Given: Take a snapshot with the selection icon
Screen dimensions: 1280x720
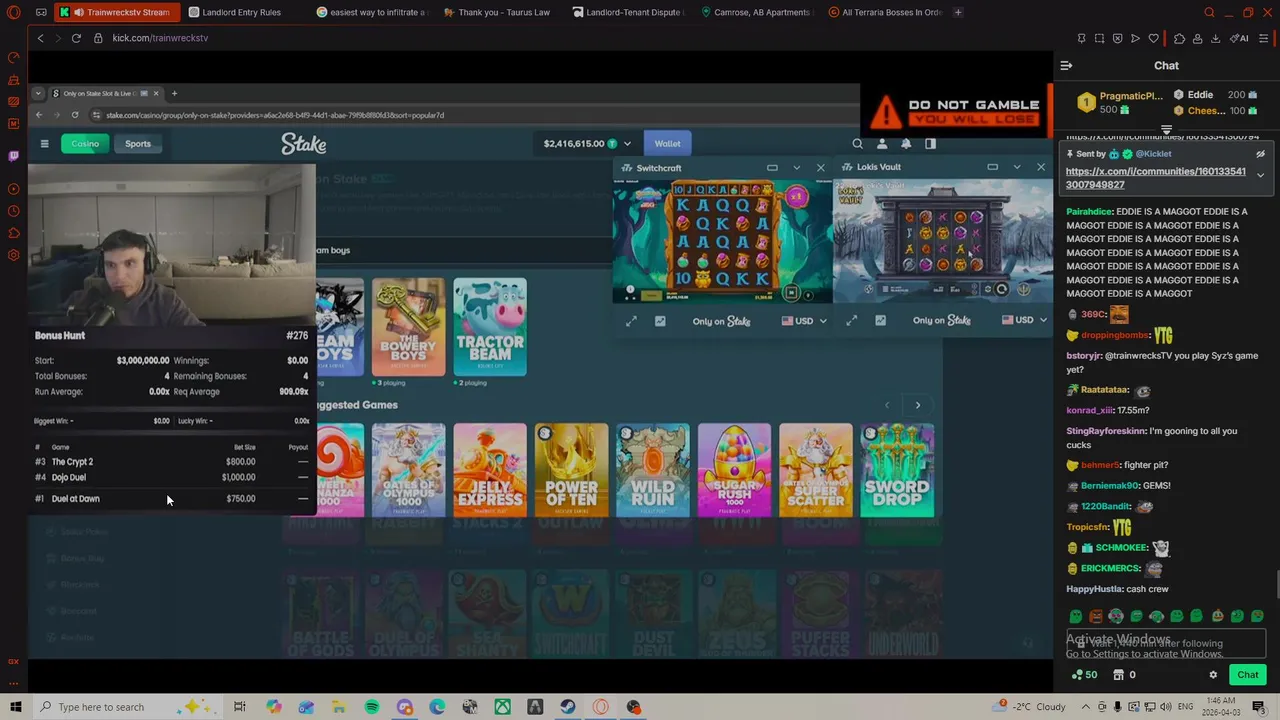Looking at the screenshot, I should [x=1099, y=38].
